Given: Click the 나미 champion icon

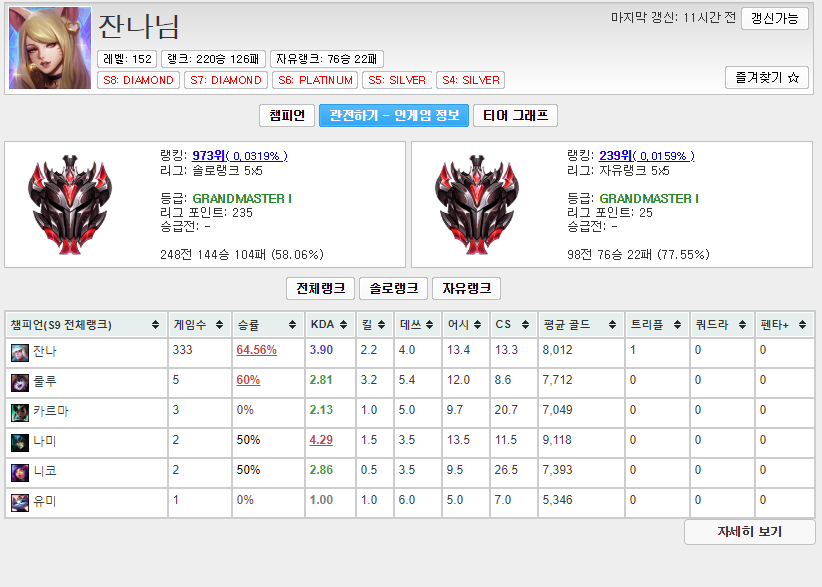Looking at the screenshot, I should (x=20, y=440).
